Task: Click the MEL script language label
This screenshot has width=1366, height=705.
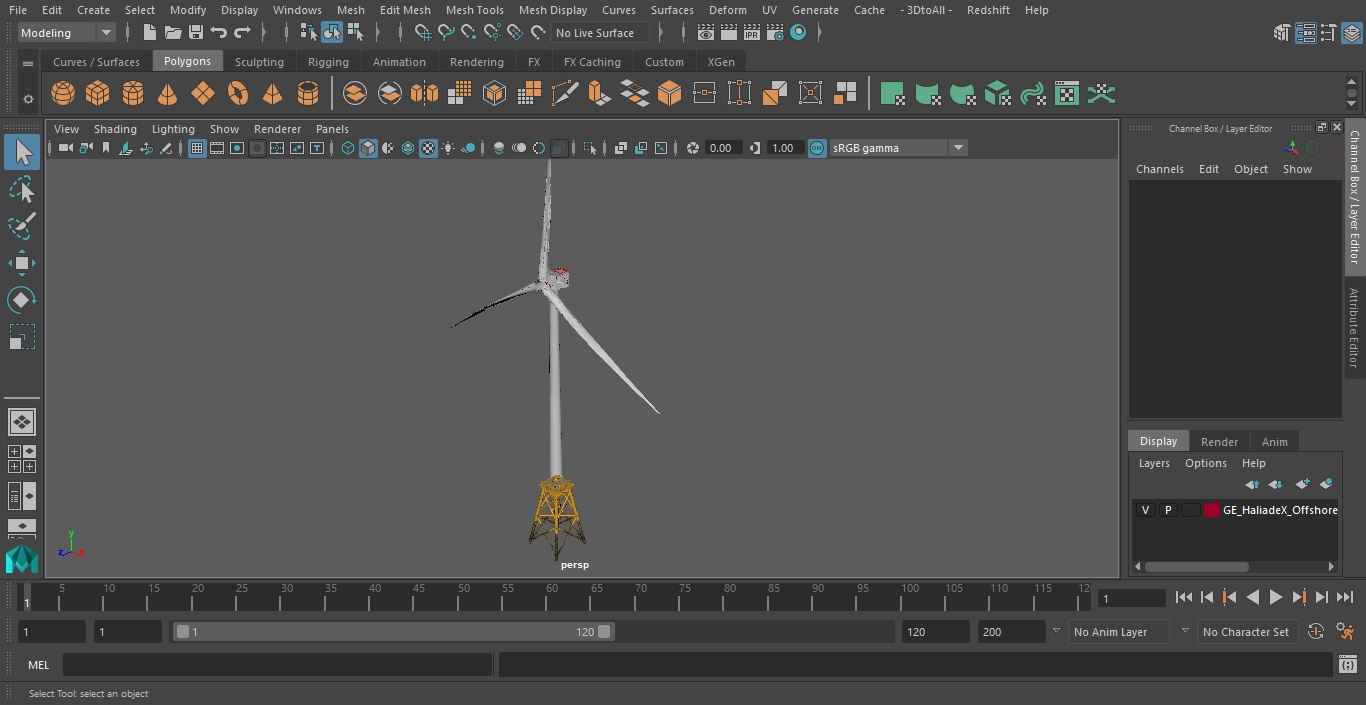Action: point(39,665)
